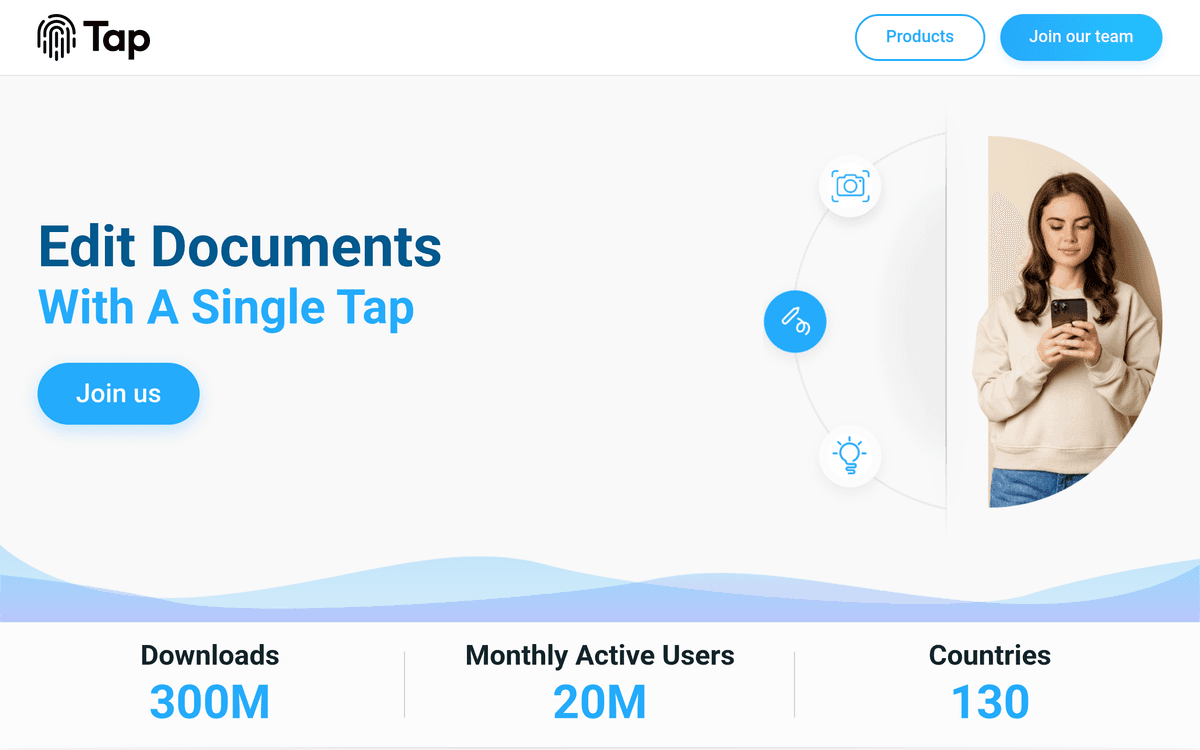Select the blue pen signature icon
The height and width of the screenshot is (750, 1200).
tap(795, 322)
